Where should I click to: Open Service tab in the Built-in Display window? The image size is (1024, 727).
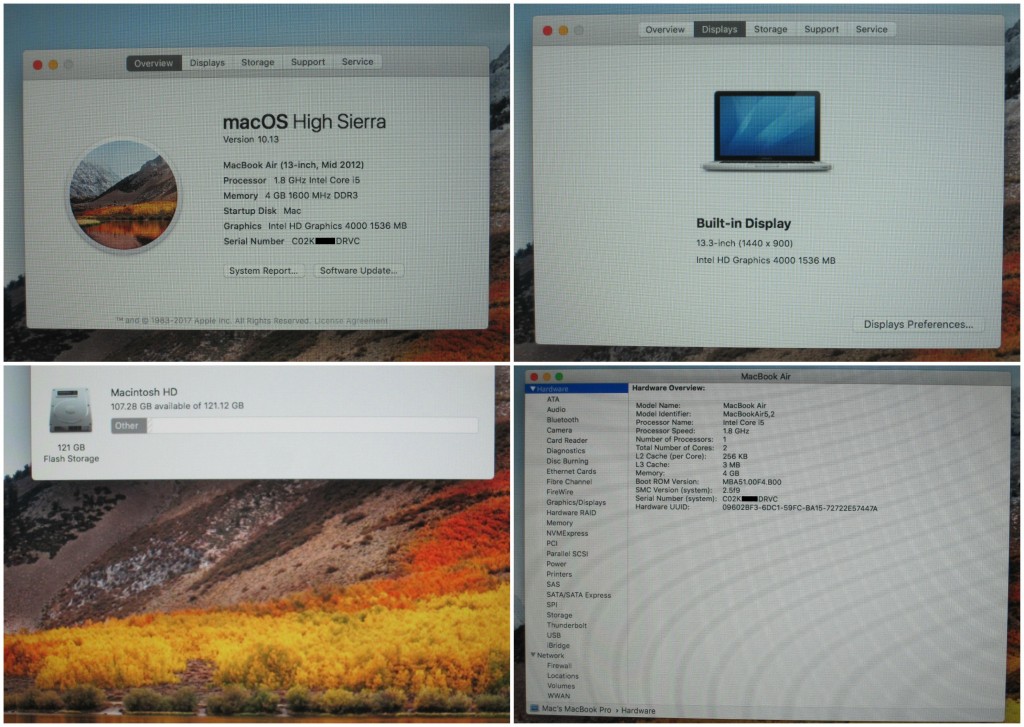point(871,29)
